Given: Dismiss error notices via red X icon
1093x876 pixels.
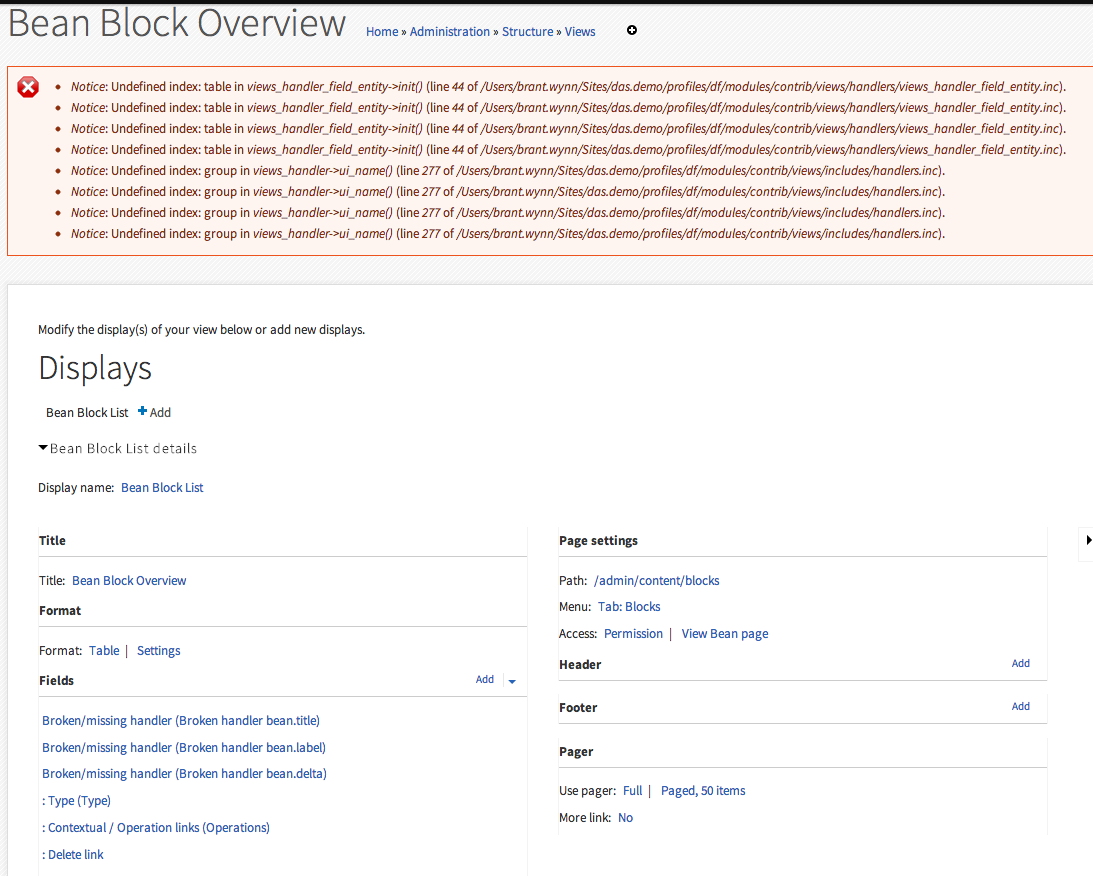Looking at the screenshot, I should point(27,87).
